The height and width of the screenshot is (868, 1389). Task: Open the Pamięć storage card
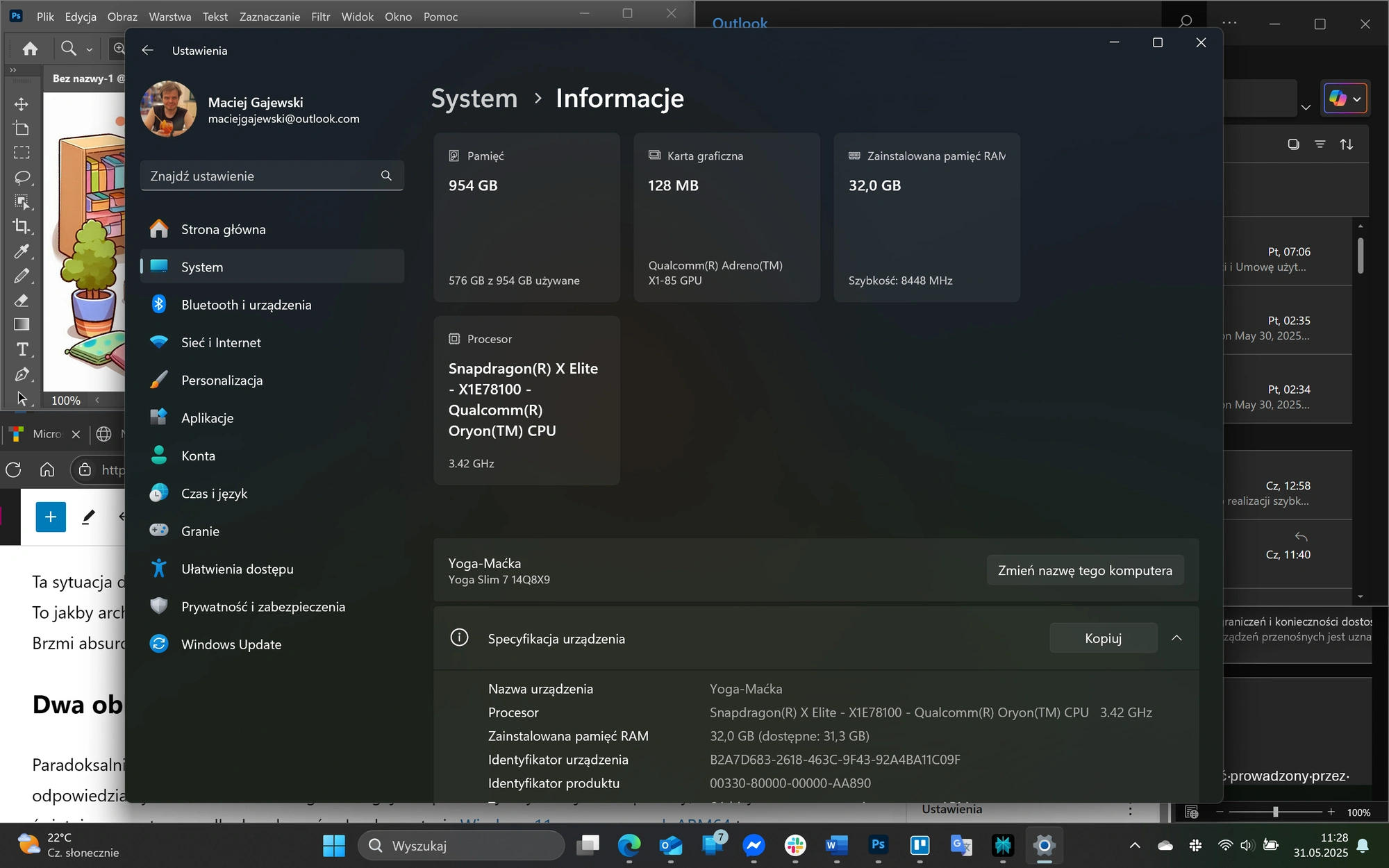tap(526, 217)
